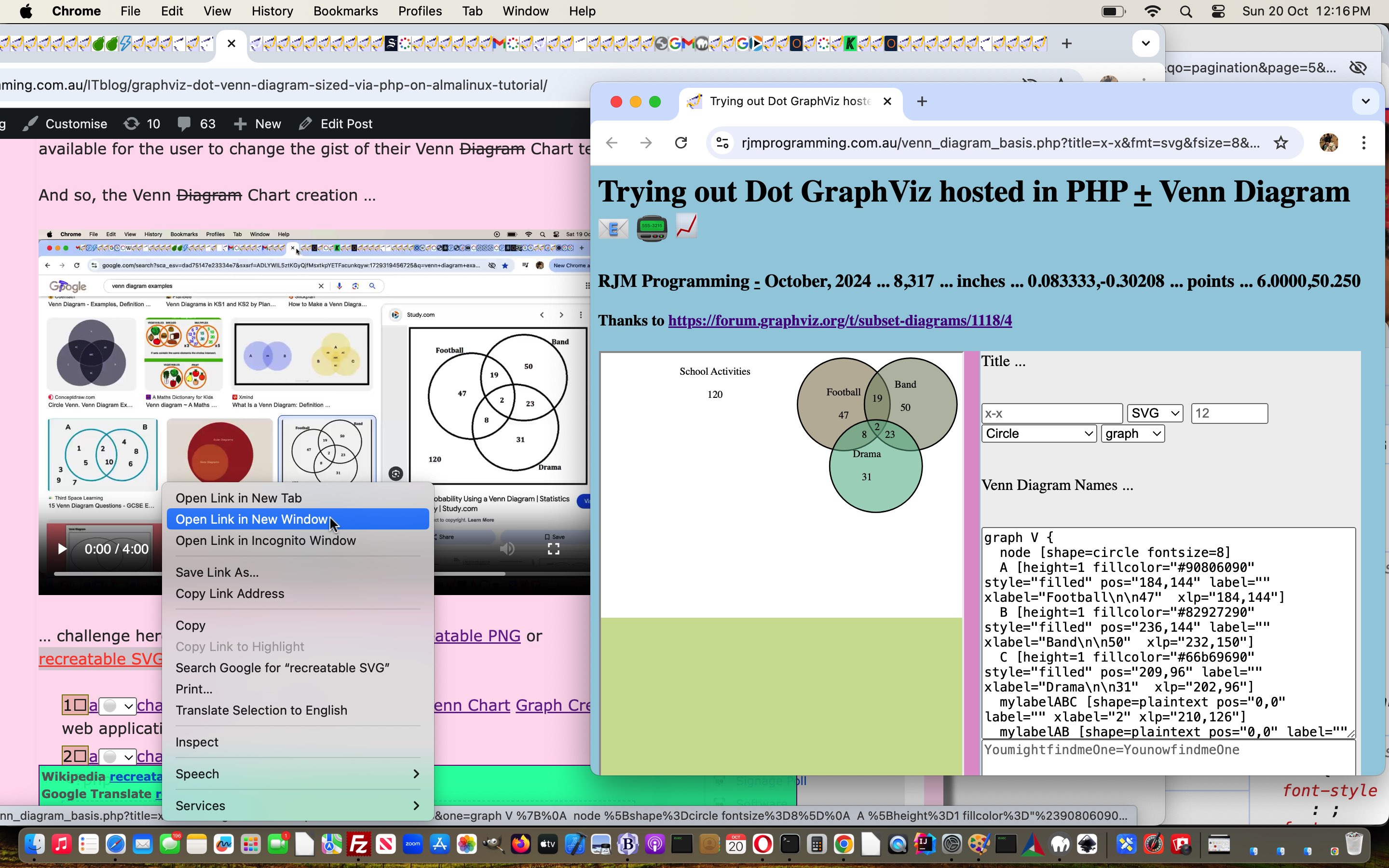The width and height of the screenshot is (1389, 868).
Task: Add a new tab in the front window
Action: [922, 102]
